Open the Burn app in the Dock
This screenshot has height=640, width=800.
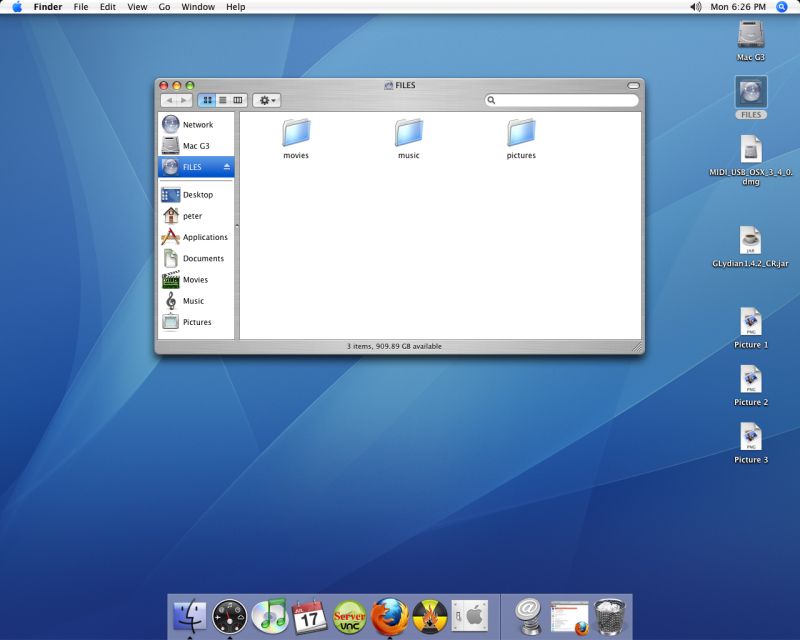point(430,617)
